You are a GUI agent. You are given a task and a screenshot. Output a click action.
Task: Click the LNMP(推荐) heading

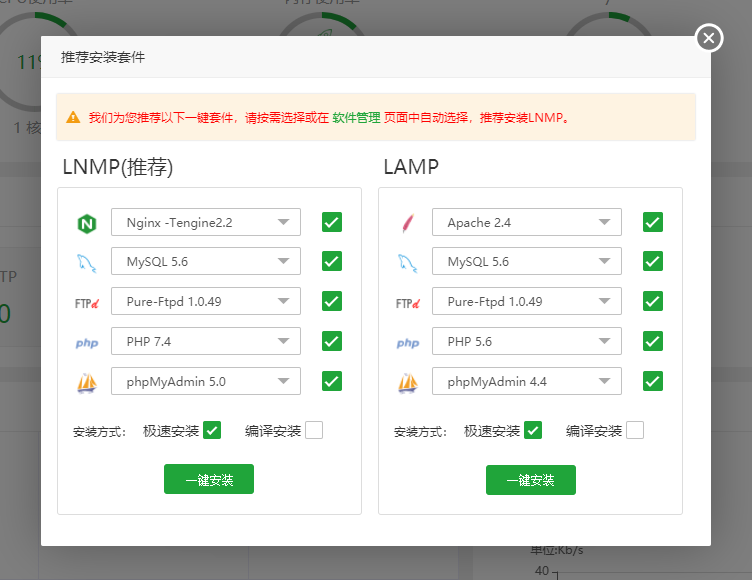click(x=118, y=167)
